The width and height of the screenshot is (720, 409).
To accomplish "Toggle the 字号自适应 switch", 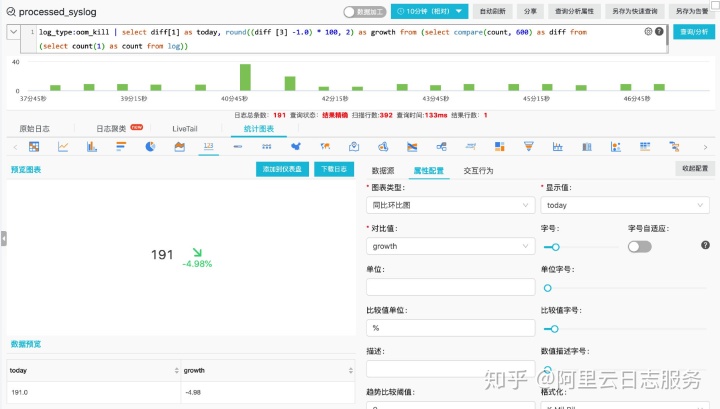I will click(x=640, y=247).
